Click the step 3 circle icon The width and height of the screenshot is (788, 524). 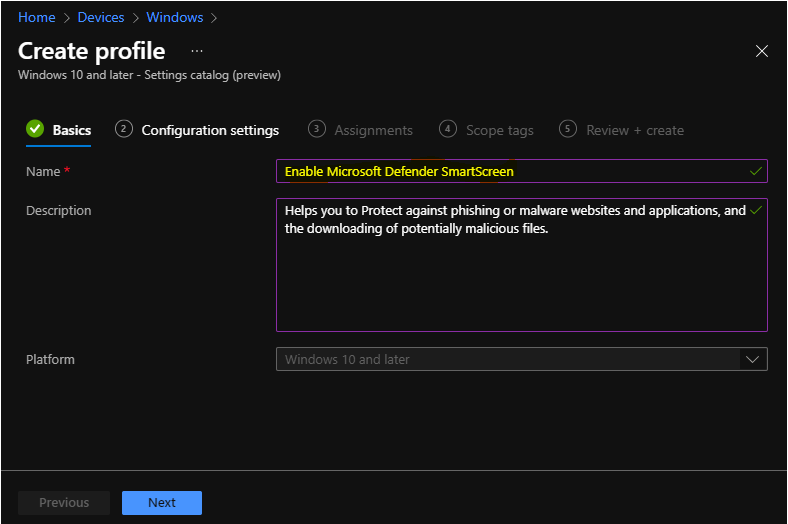(317, 129)
